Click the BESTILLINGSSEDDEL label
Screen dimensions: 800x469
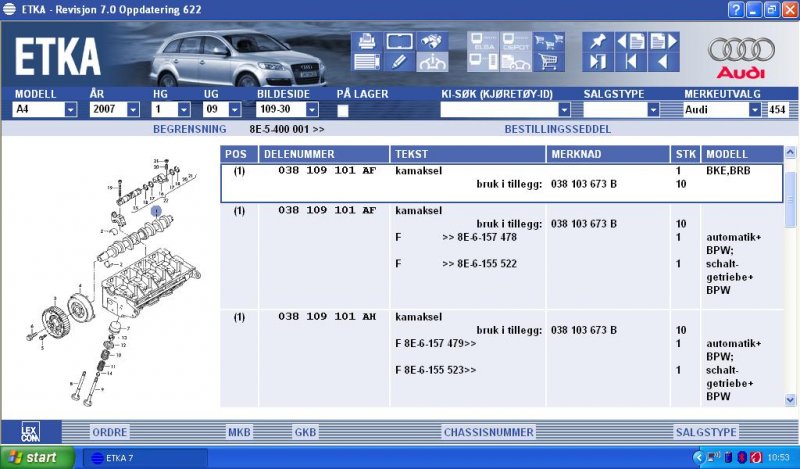pos(557,130)
